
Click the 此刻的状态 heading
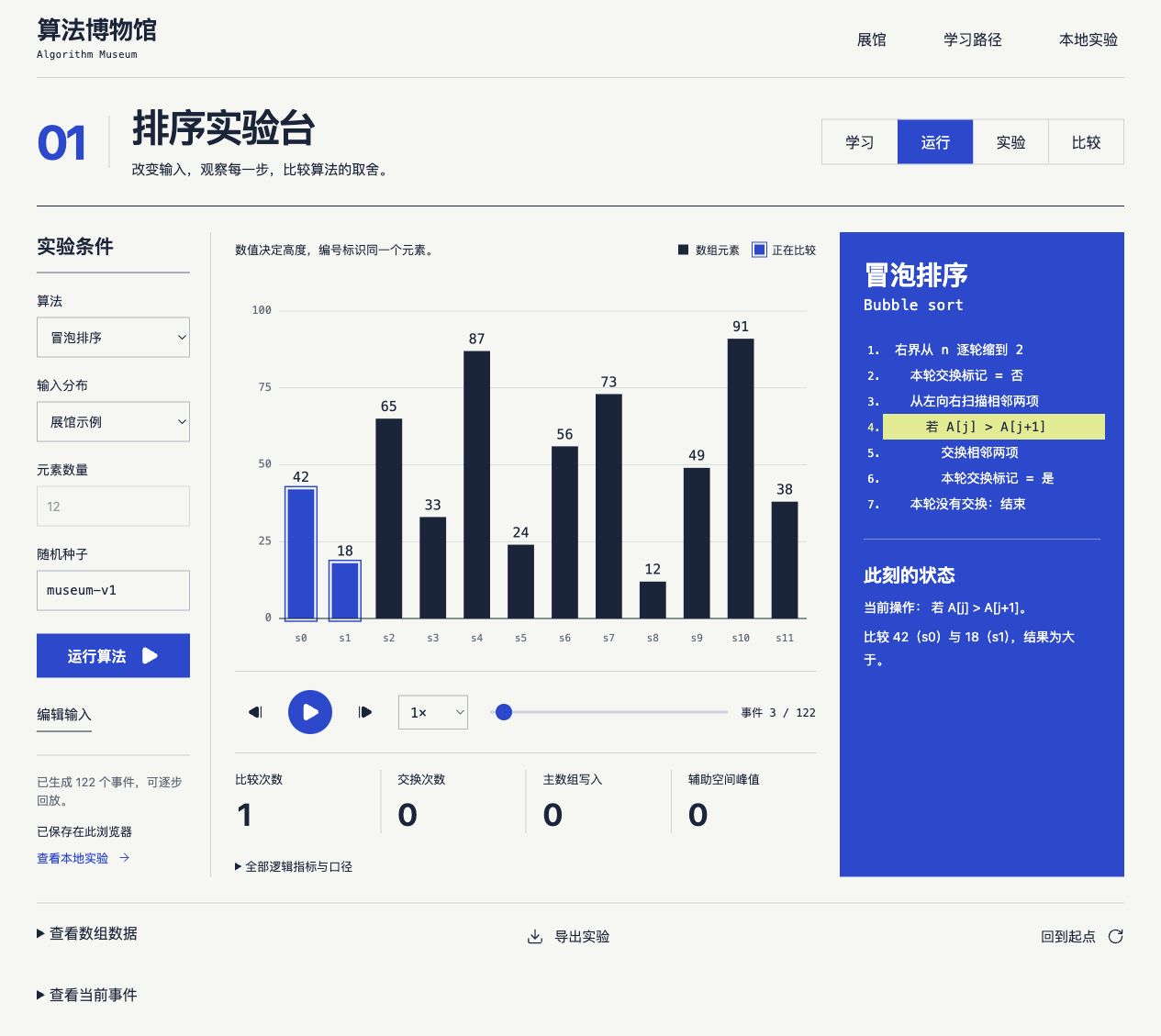(910, 575)
